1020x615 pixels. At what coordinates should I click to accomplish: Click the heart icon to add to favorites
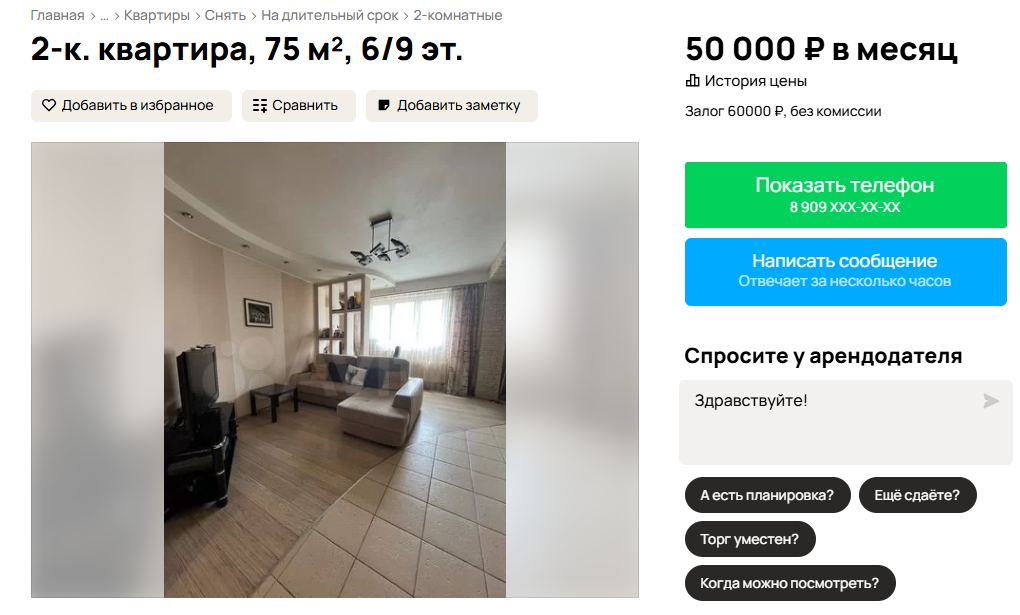[x=49, y=105]
